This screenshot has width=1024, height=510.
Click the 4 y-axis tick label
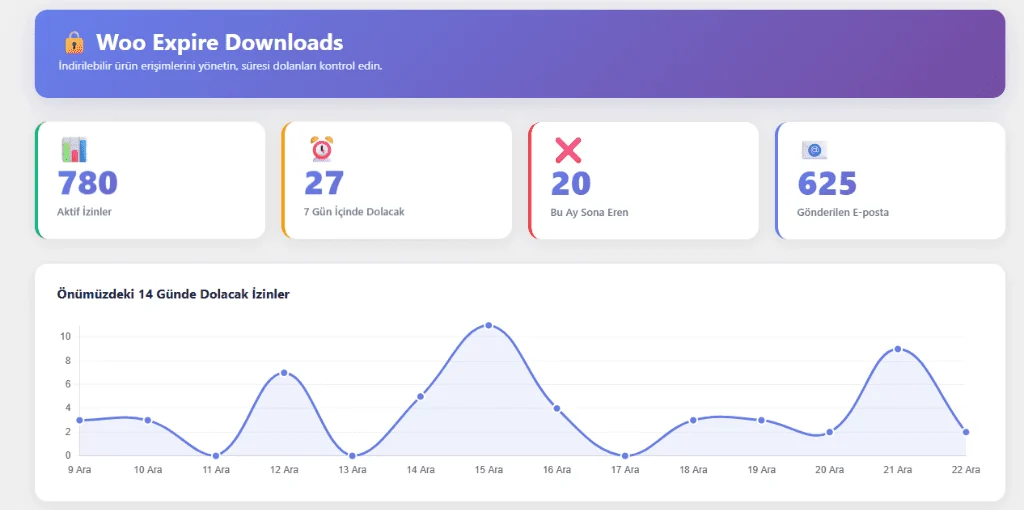[68, 408]
